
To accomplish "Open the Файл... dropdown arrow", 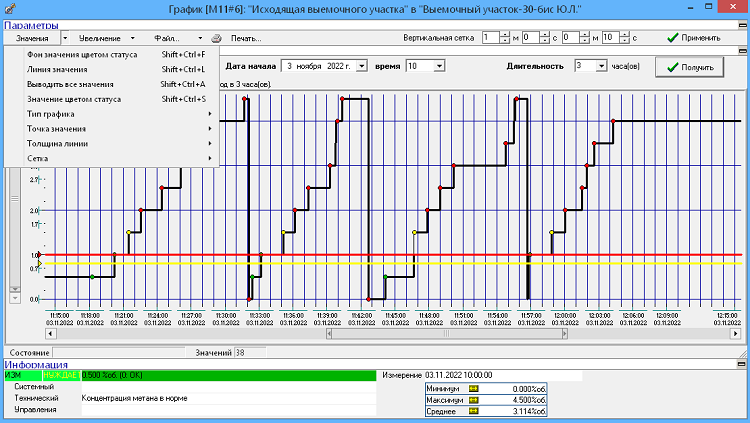I will point(200,38).
